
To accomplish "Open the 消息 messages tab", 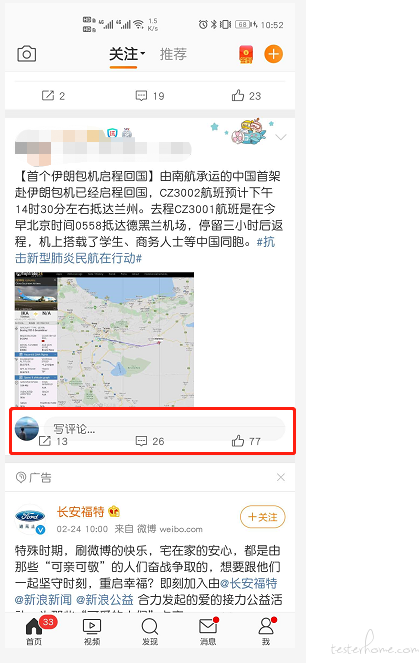I will 208,632.
